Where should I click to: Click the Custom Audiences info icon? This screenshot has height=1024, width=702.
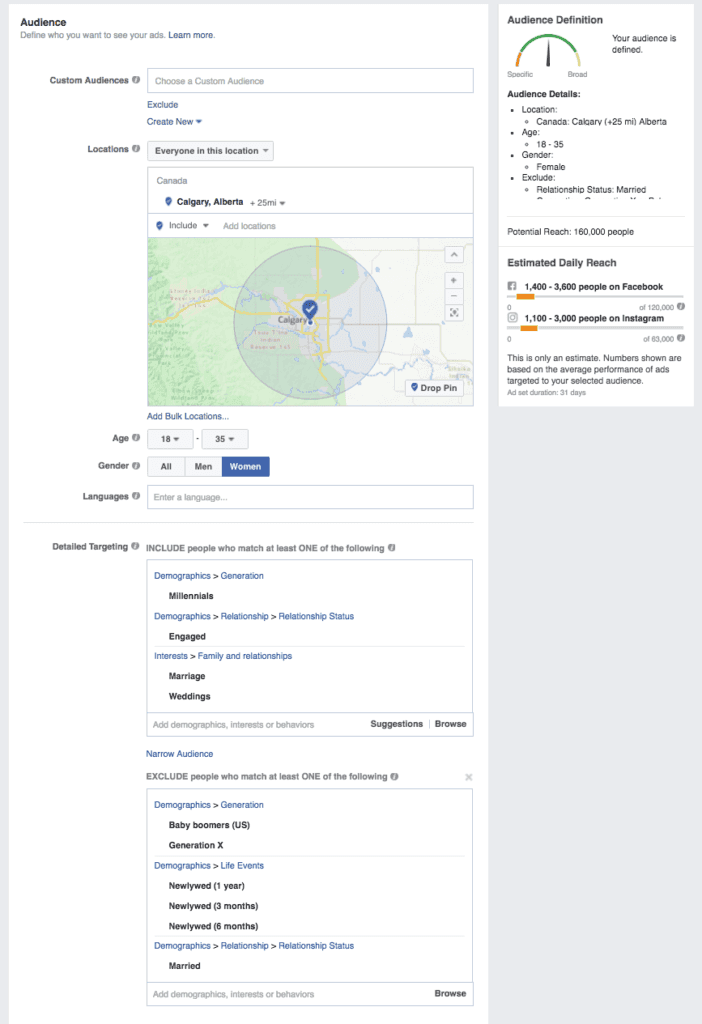(x=136, y=80)
